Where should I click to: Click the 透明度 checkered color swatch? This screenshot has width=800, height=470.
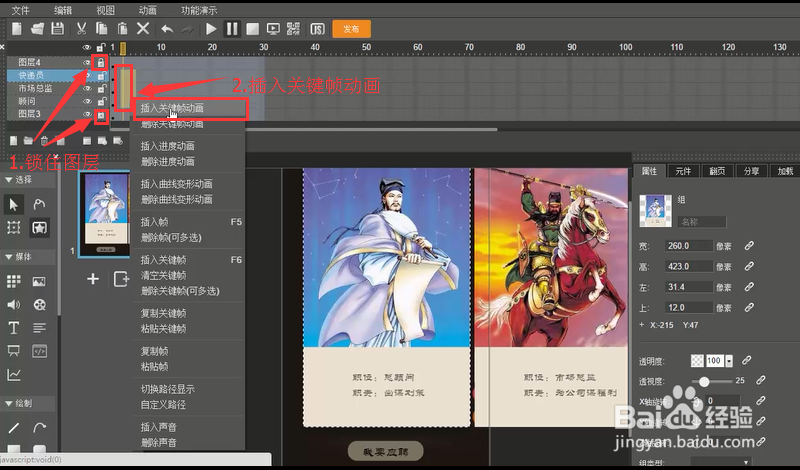[x=697, y=361]
